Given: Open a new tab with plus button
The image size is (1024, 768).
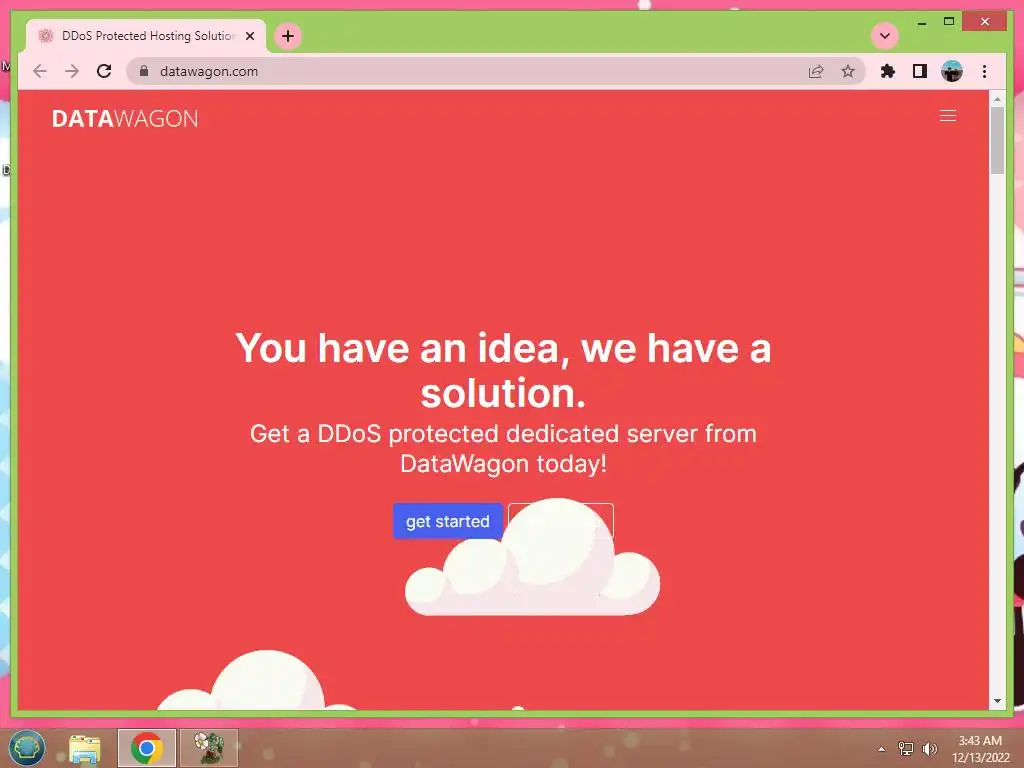Looking at the screenshot, I should point(288,36).
